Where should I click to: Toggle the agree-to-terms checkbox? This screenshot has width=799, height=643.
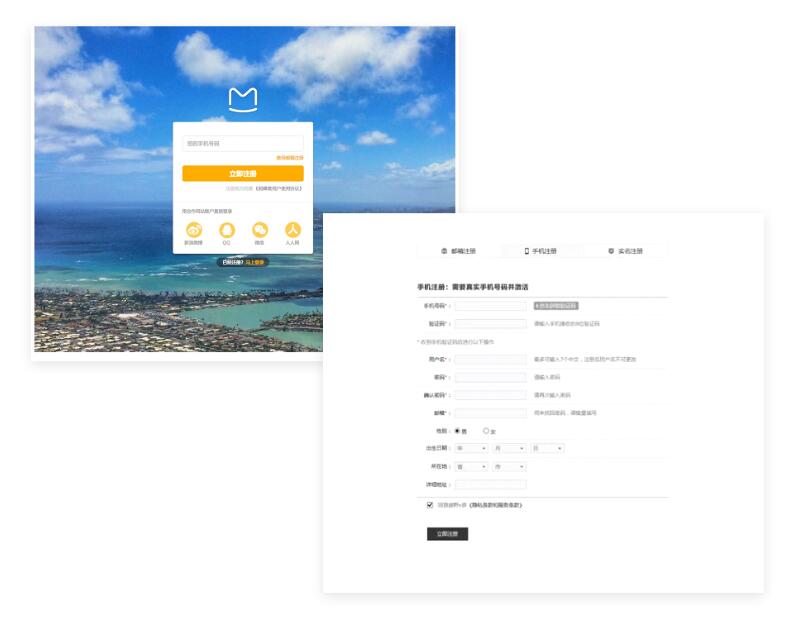tap(430, 505)
